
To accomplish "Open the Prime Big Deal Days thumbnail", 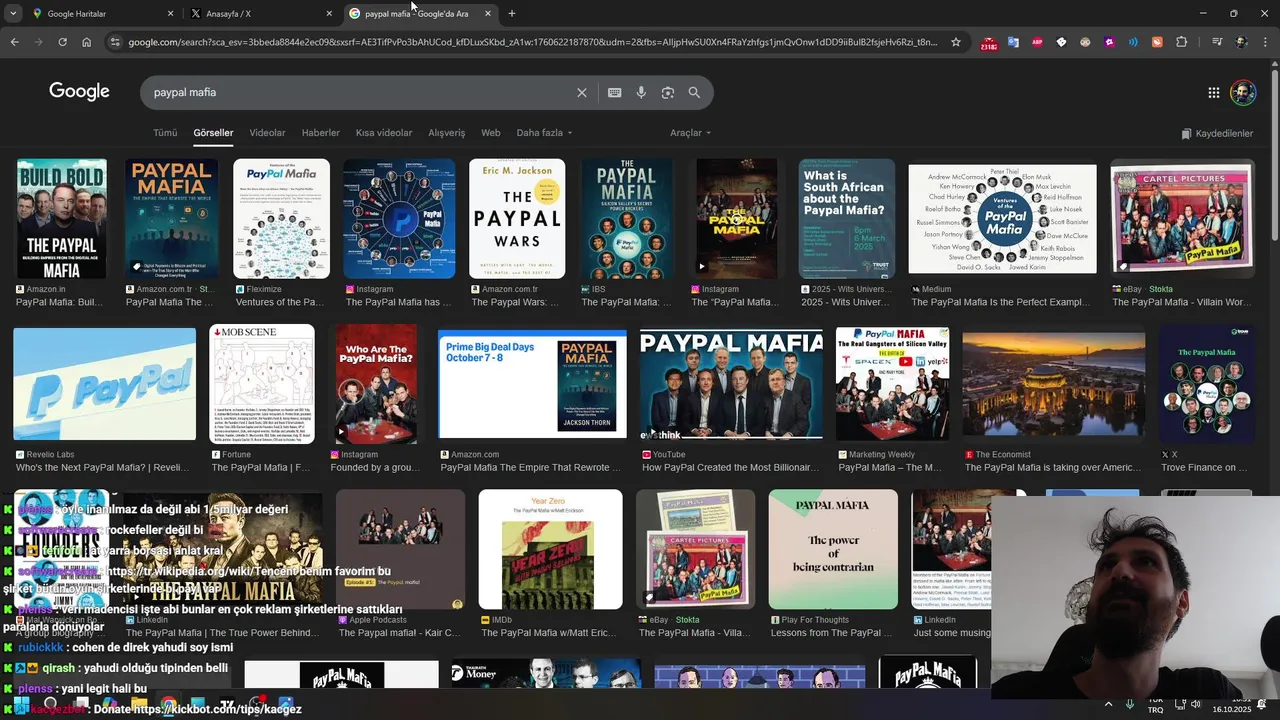I will pos(532,384).
